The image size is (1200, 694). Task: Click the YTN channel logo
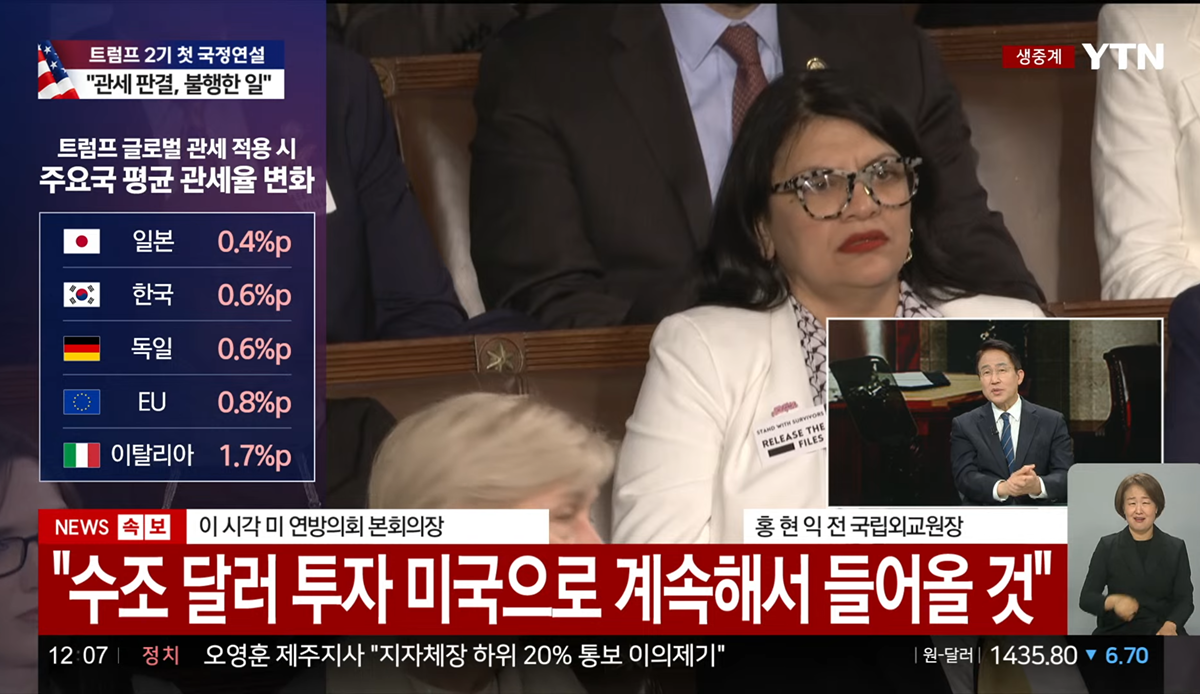[x=1124, y=56]
